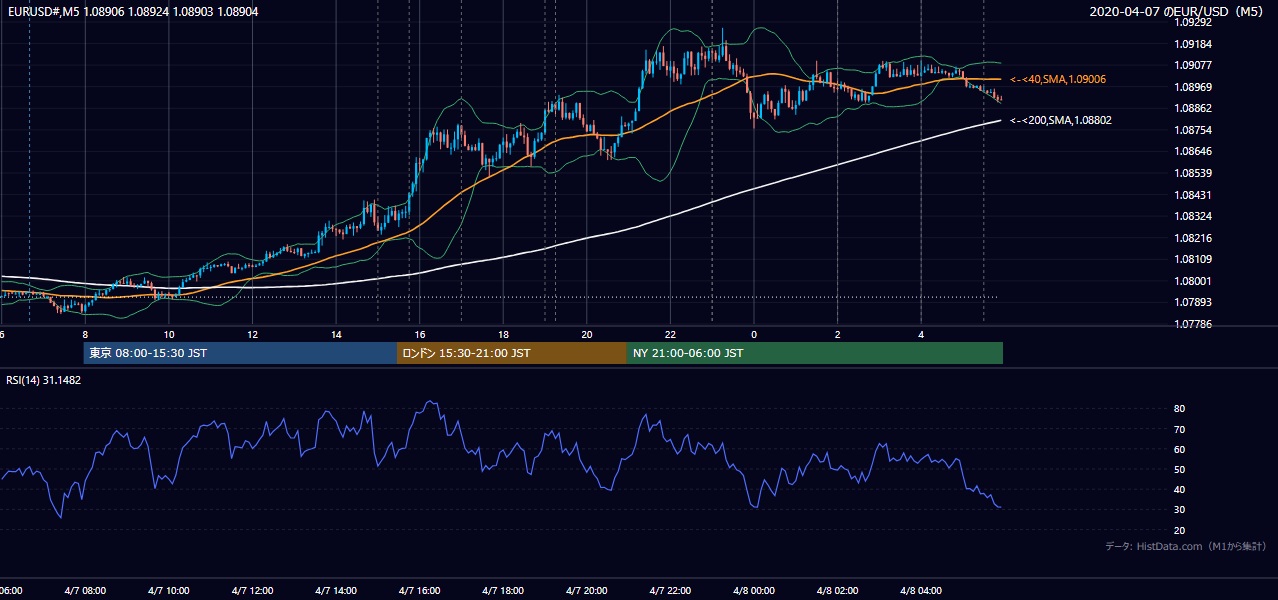This screenshot has width=1278, height=600.
Task: Click hour tick 22 below price chart
Action: pyautogui.click(x=670, y=334)
